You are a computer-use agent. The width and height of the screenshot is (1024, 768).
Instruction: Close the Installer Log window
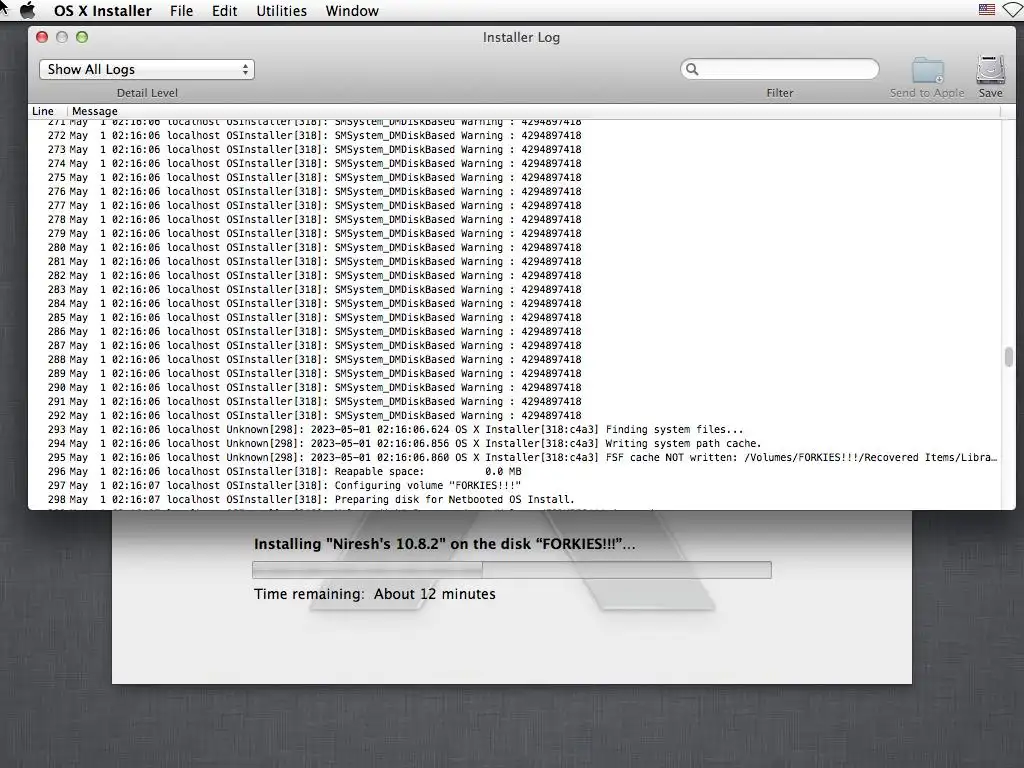(42, 37)
